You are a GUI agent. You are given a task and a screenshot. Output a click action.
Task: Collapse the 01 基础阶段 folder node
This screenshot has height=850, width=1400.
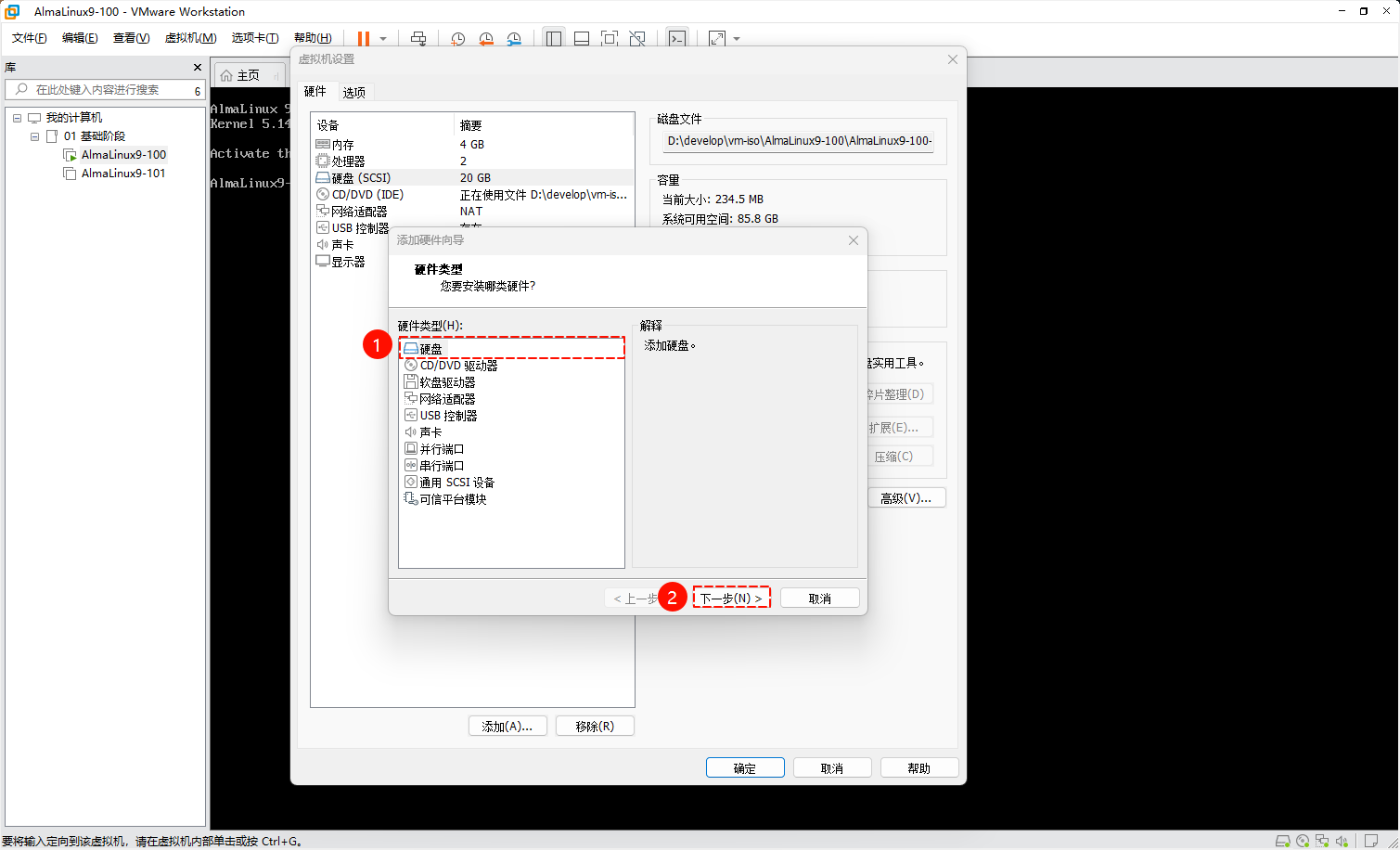[34, 136]
